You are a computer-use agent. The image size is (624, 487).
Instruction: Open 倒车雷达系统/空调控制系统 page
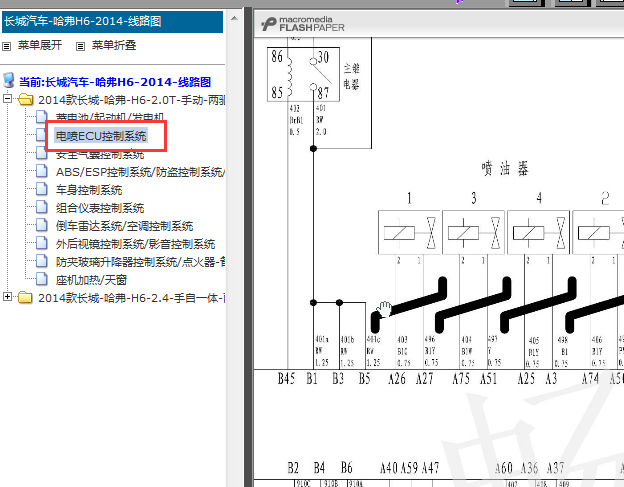pyautogui.click(x=124, y=226)
